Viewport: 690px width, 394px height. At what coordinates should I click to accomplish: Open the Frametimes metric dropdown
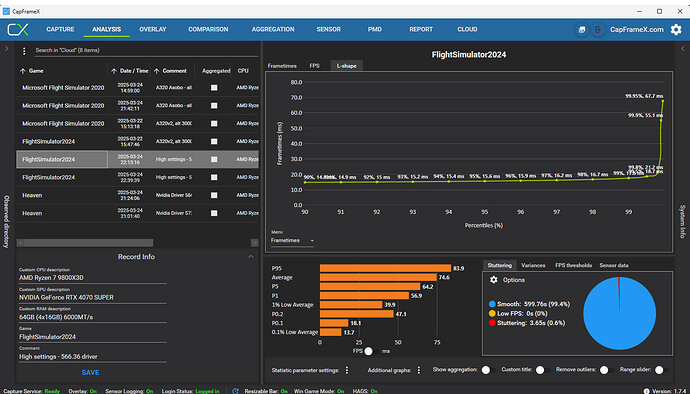[x=292, y=240]
